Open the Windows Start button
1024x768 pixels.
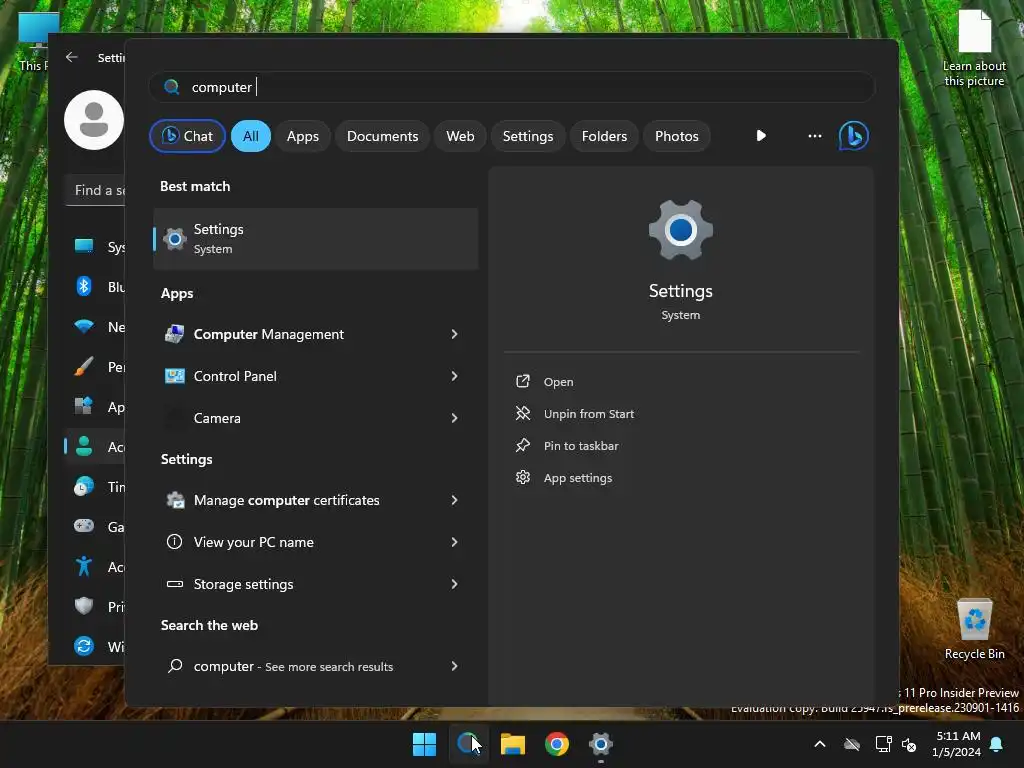424,744
